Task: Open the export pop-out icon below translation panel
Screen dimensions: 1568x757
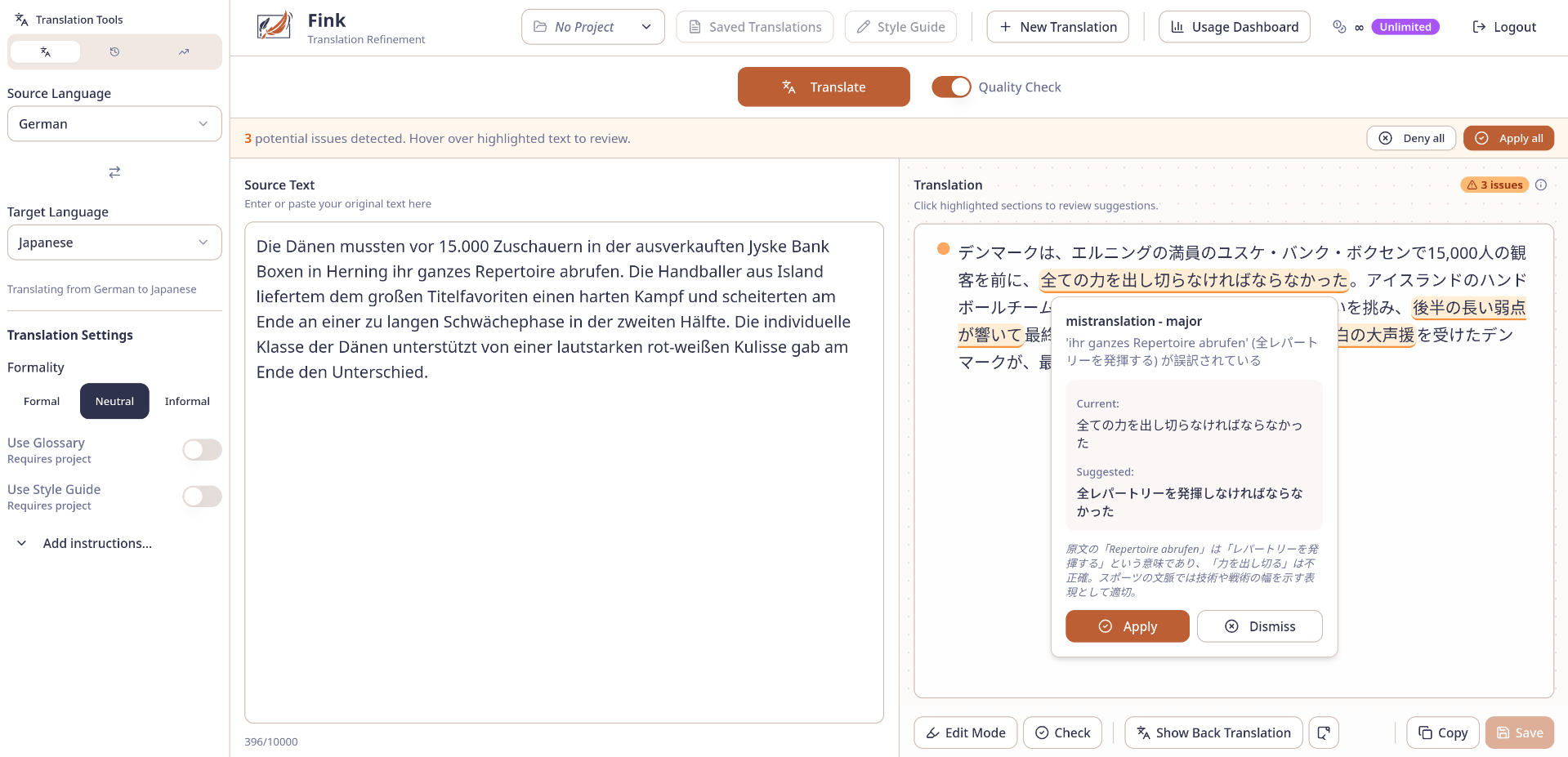Action: coord(1324,733)
